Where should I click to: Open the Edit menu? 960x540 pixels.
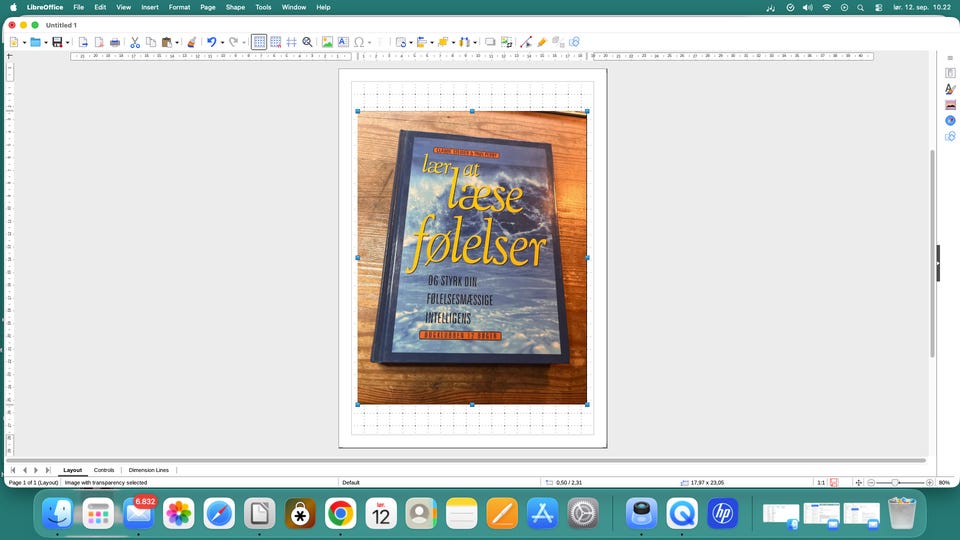(100, 7)
